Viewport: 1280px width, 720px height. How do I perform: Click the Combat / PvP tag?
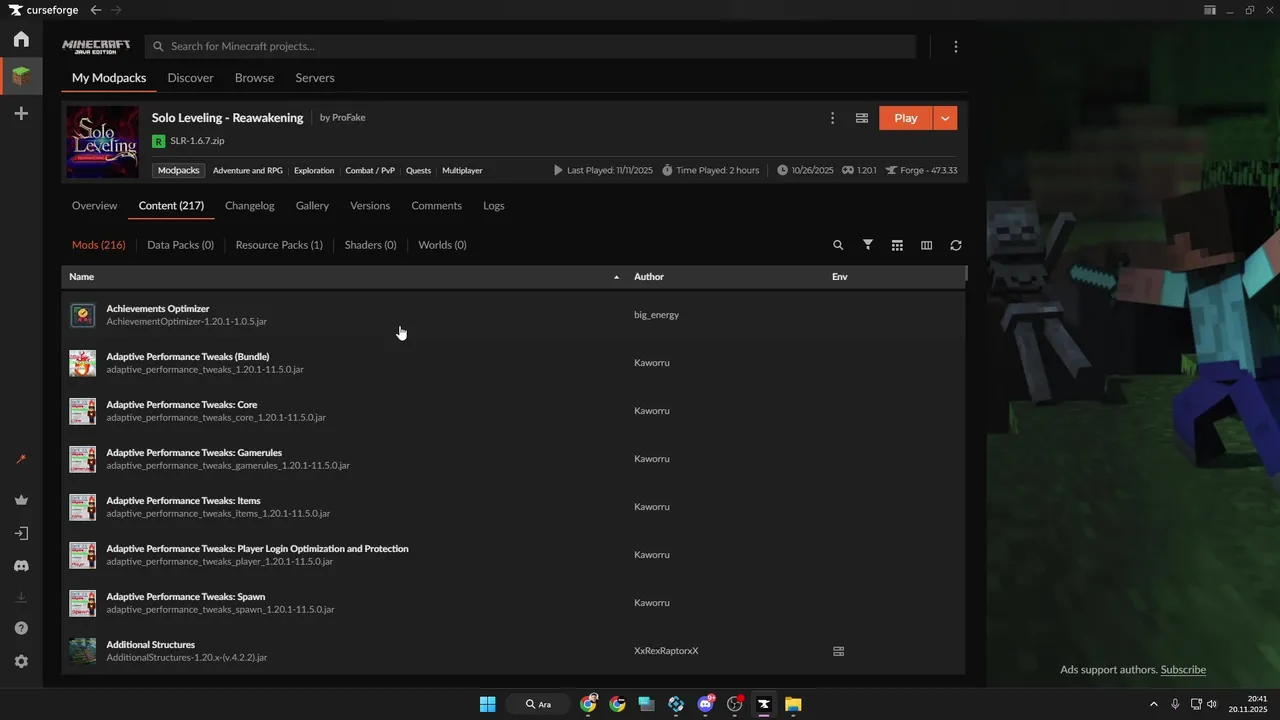370,171
